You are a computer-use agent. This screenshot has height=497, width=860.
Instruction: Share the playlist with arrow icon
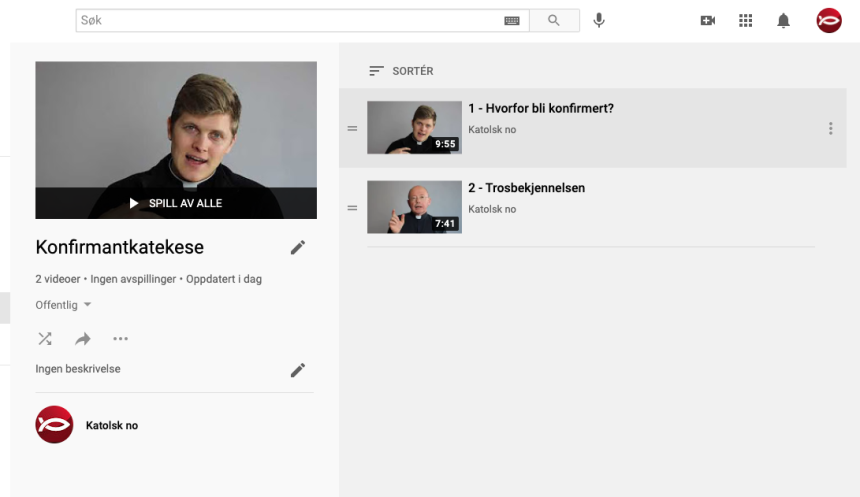pyautogui.click(x=83, y=339)
